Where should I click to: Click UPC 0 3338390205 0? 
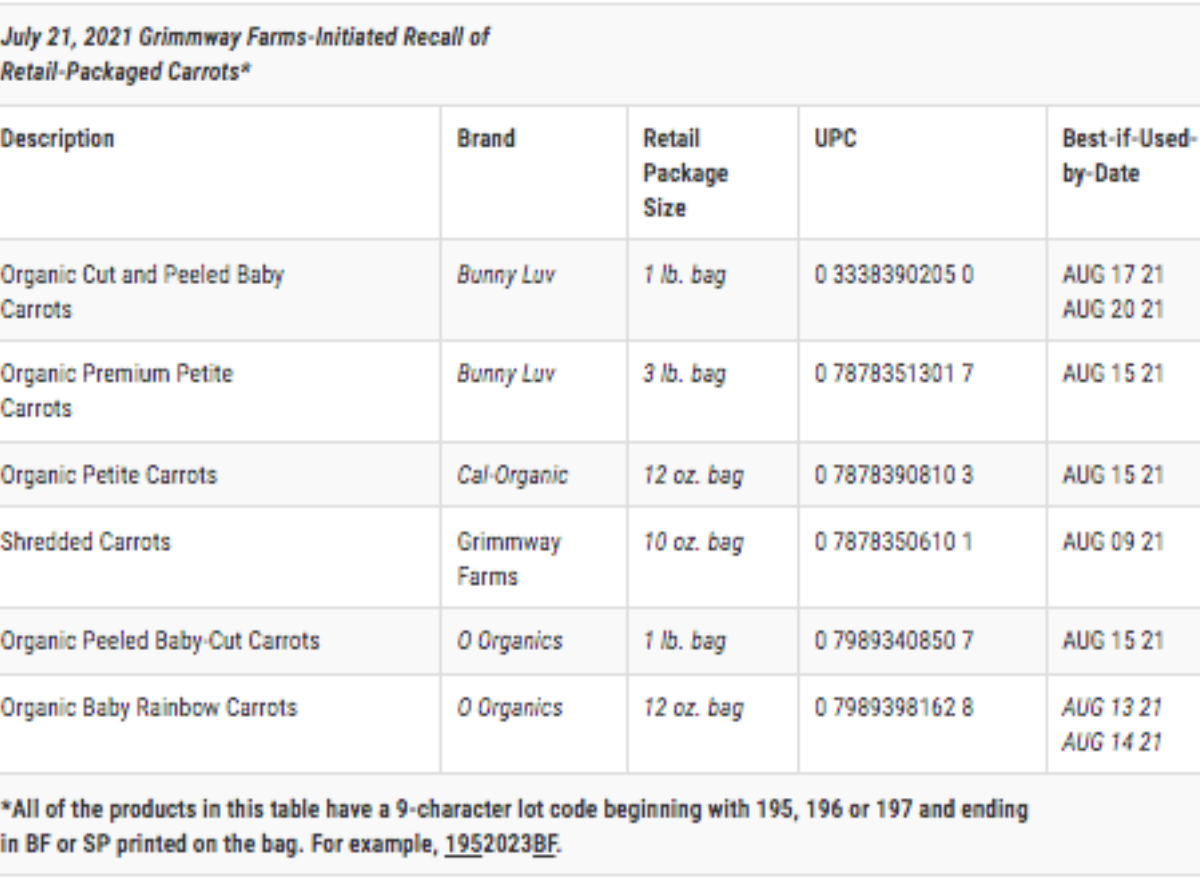(893, 275)
